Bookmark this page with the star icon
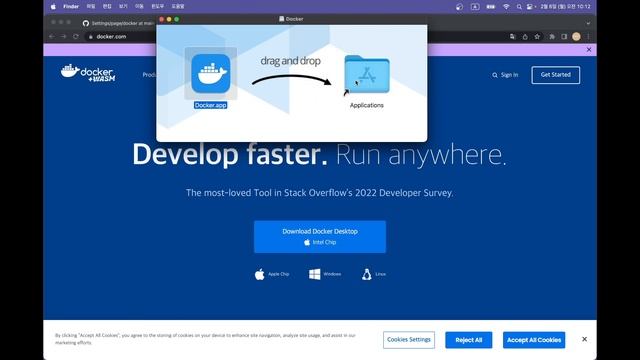Viewport: 640px width, 360px height. pyautogui.click(x=537, y=37)
